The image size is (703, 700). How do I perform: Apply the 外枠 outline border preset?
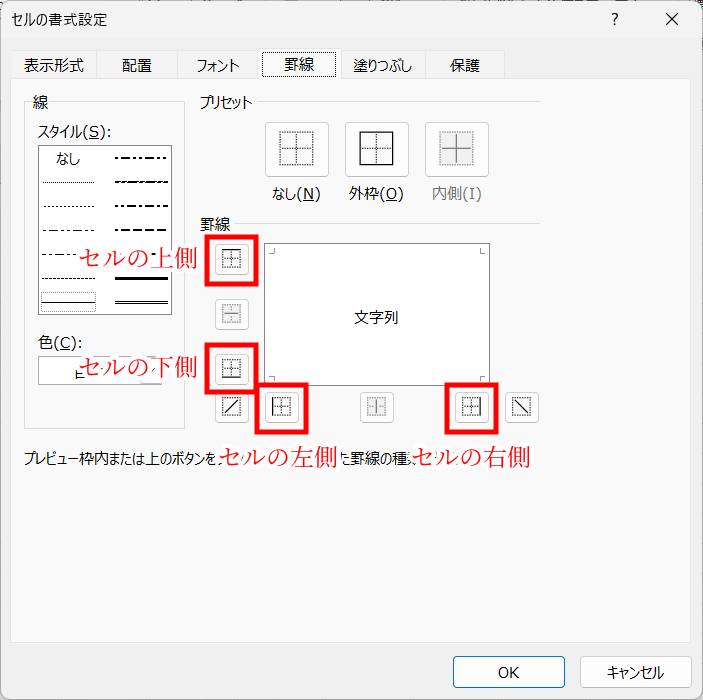tap(377, 149)
